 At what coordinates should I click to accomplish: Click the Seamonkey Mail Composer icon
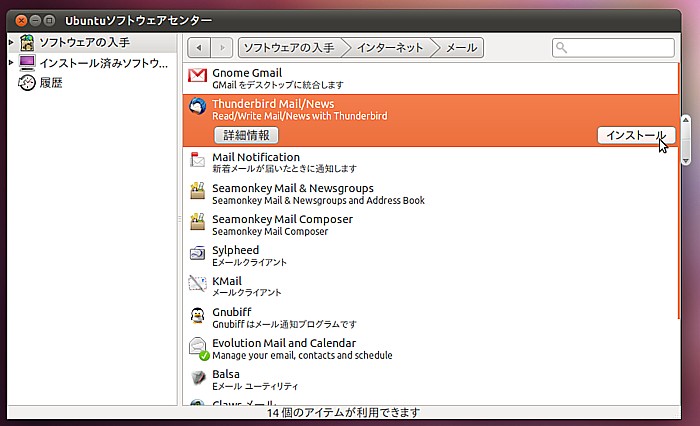[x=197, y=221]
